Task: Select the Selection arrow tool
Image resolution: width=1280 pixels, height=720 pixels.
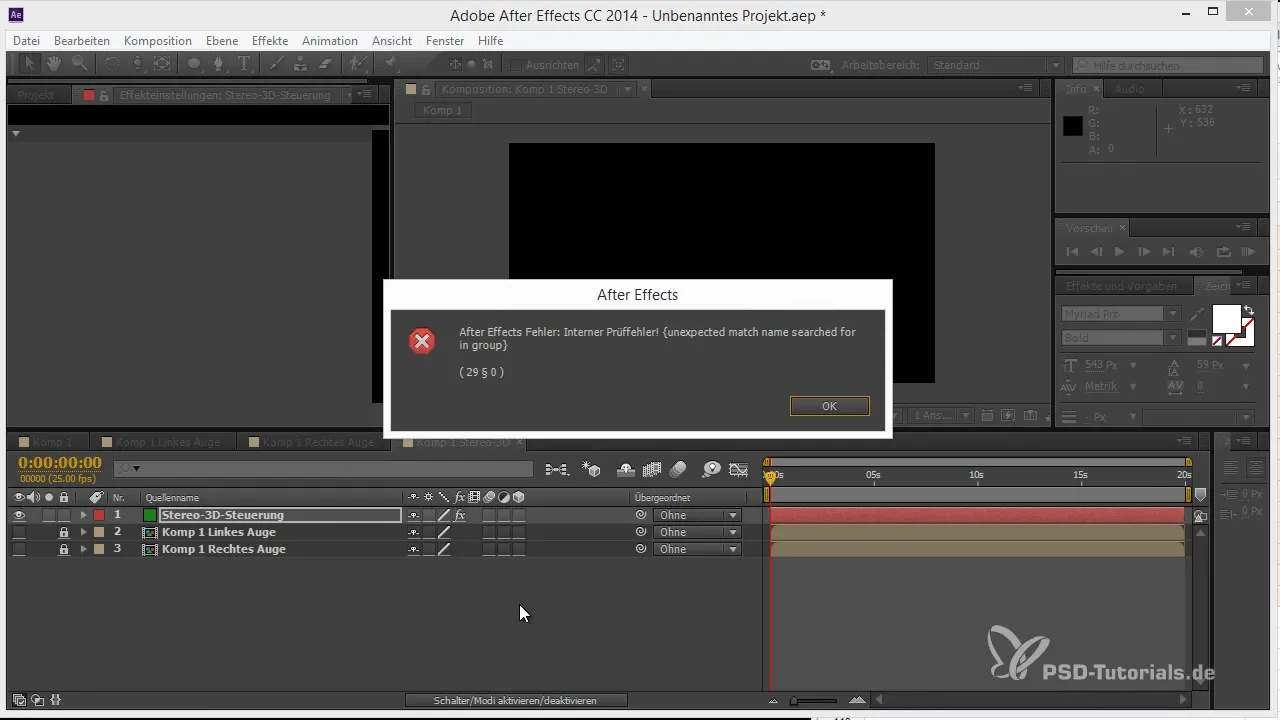Action: click(x=30, y=64)
